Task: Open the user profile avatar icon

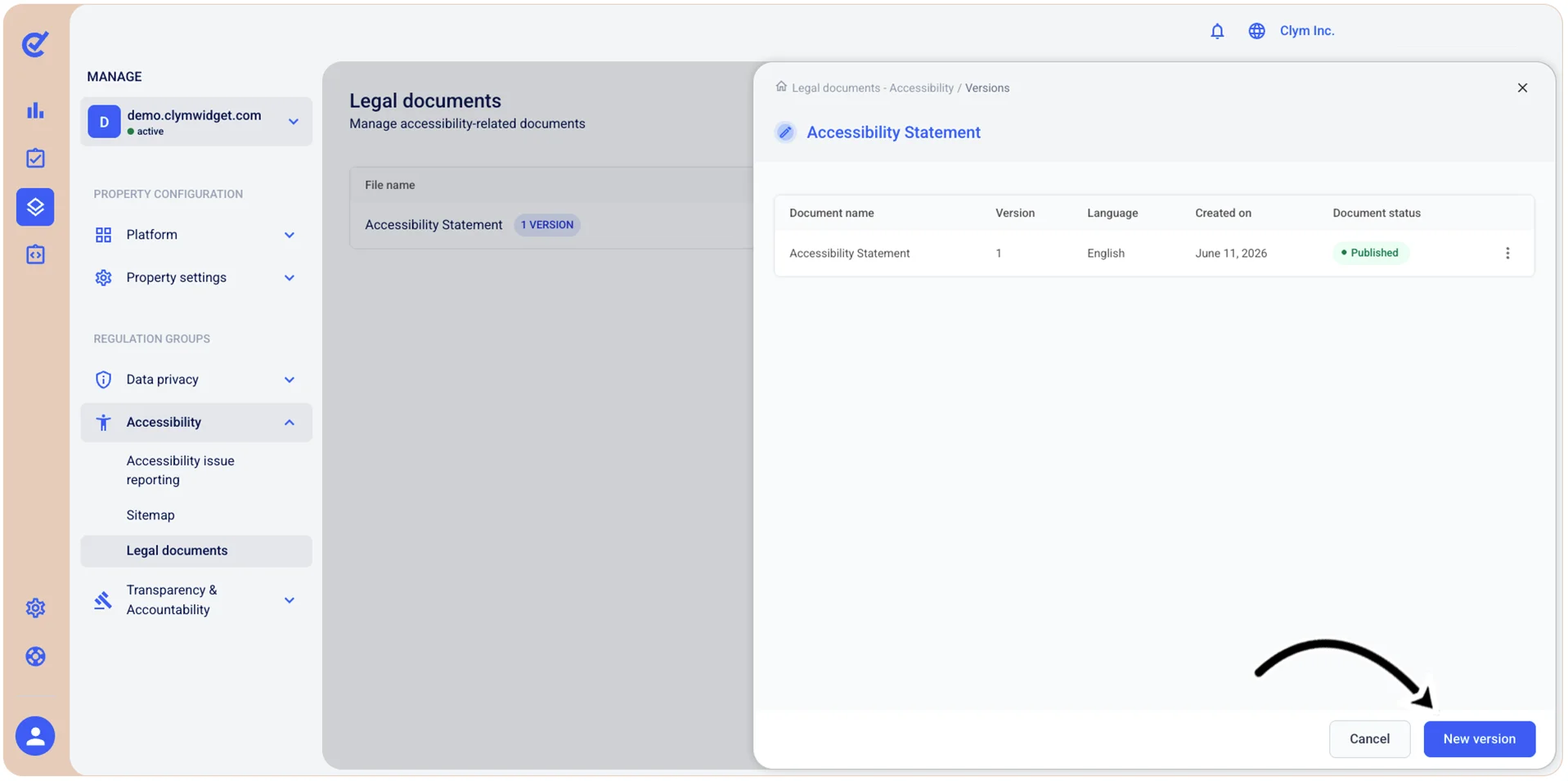Action: (35, 736)
